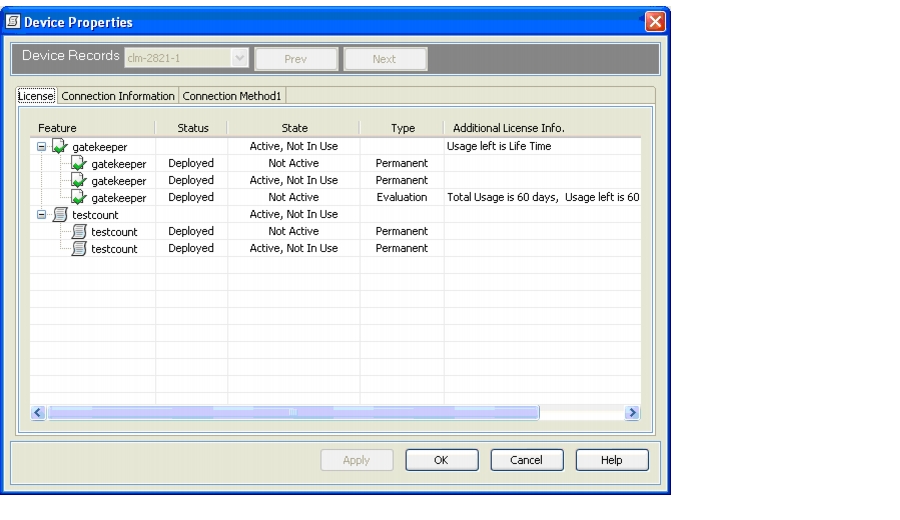The image size is (900, 520).
Task: Click the horizontal scrollbar thumb
Action: coord(293,412)
